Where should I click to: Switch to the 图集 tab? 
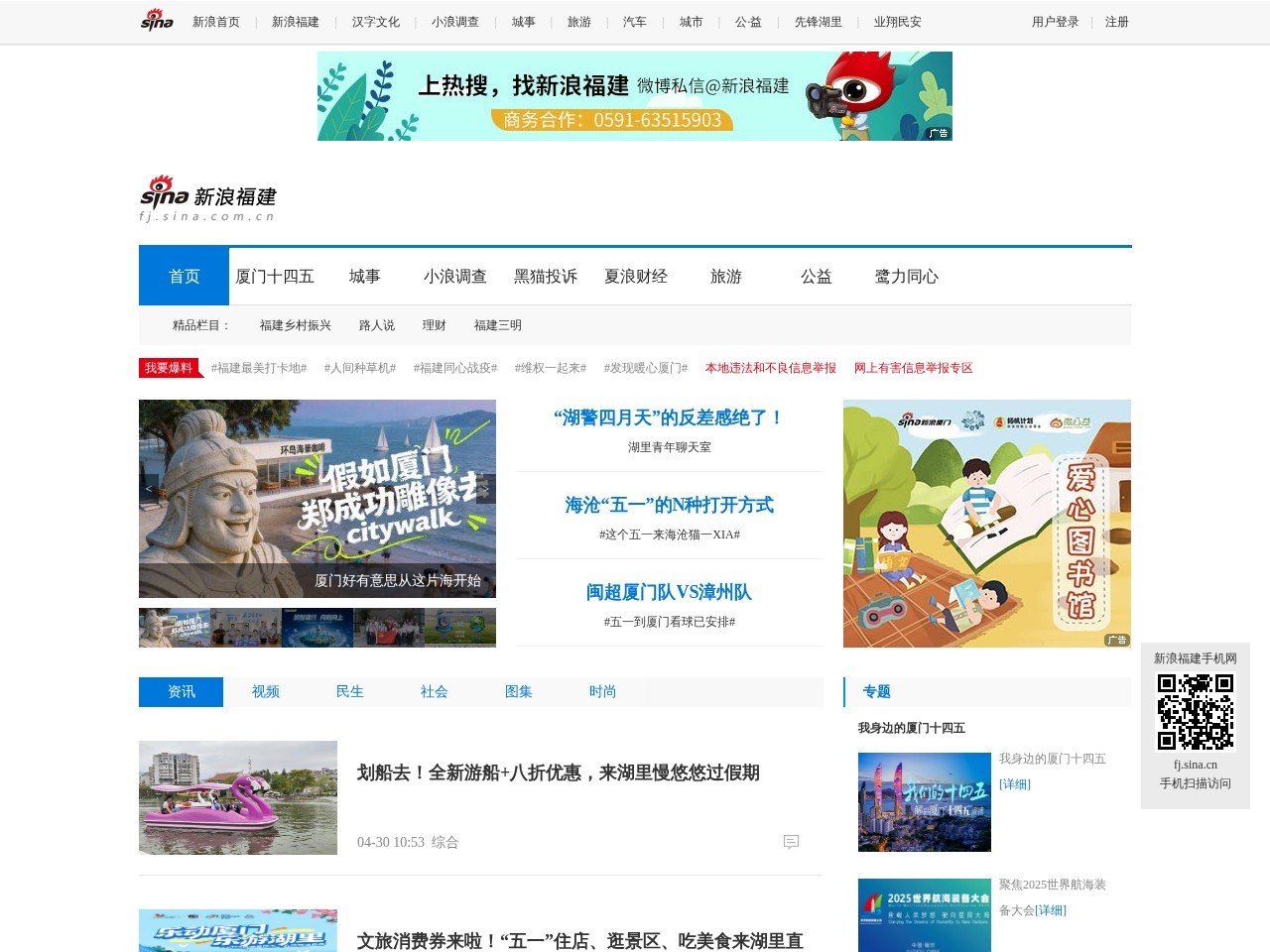pyautogui.click(x=519, y=692)
